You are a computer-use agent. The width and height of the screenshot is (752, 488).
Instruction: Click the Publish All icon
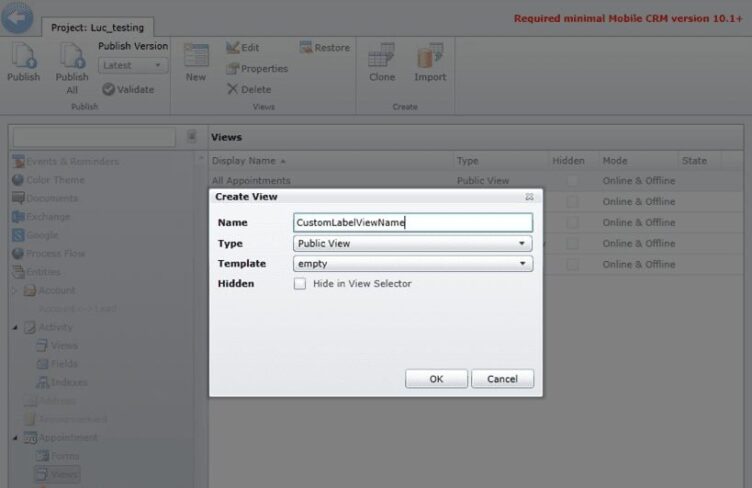click(72, 55)
